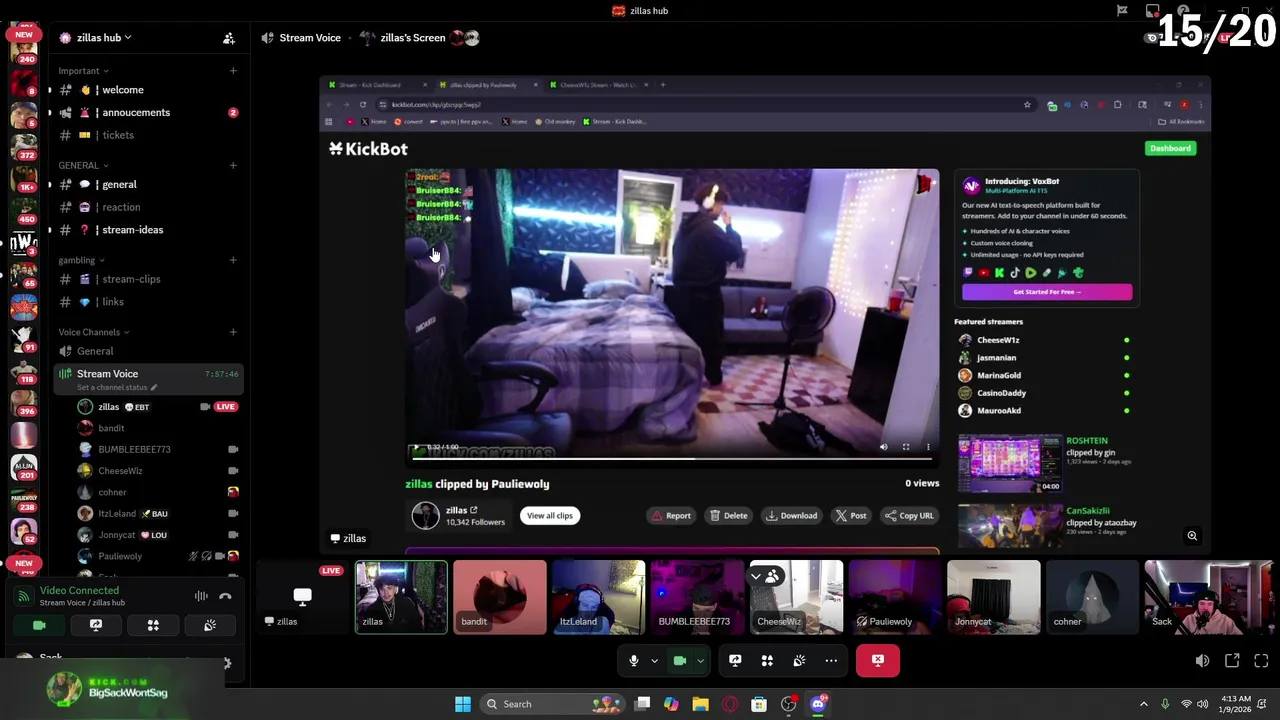
Task: Open the zillas hub server dropdown
Action: tap(96, 38)
